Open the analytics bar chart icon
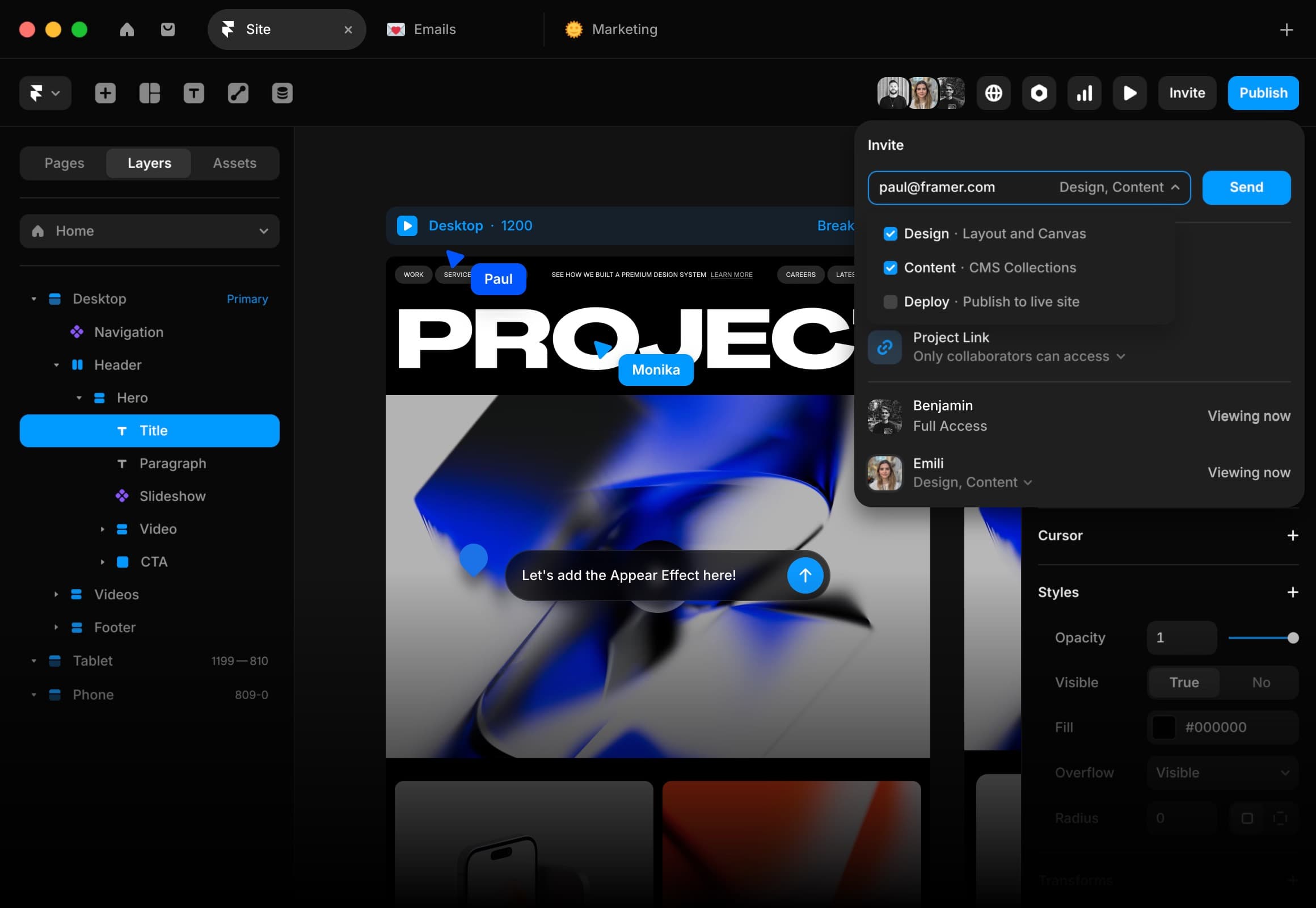 point(1084,93)
